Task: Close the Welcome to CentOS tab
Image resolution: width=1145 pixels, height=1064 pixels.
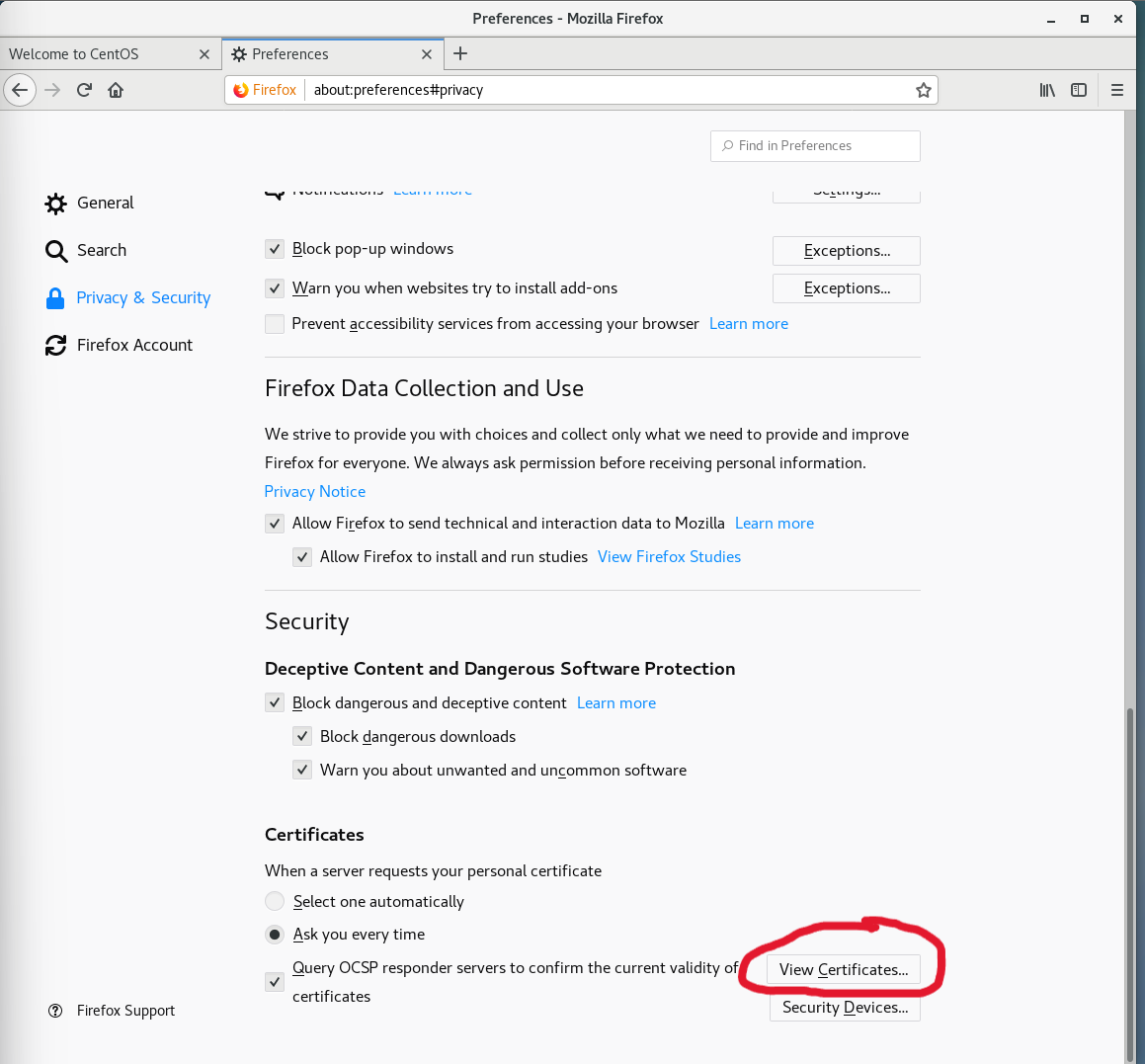Action: [x=204, y=54]
